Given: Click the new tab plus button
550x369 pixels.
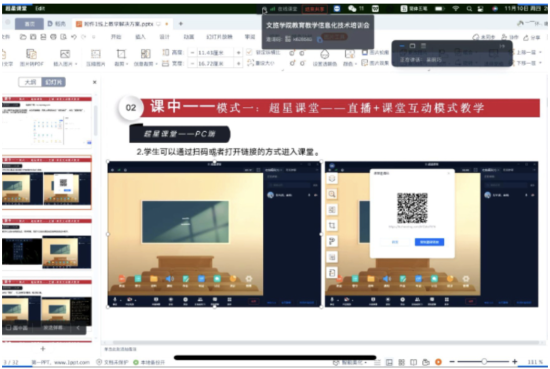Looking at the screenshot, I should (x=181, y=24).
